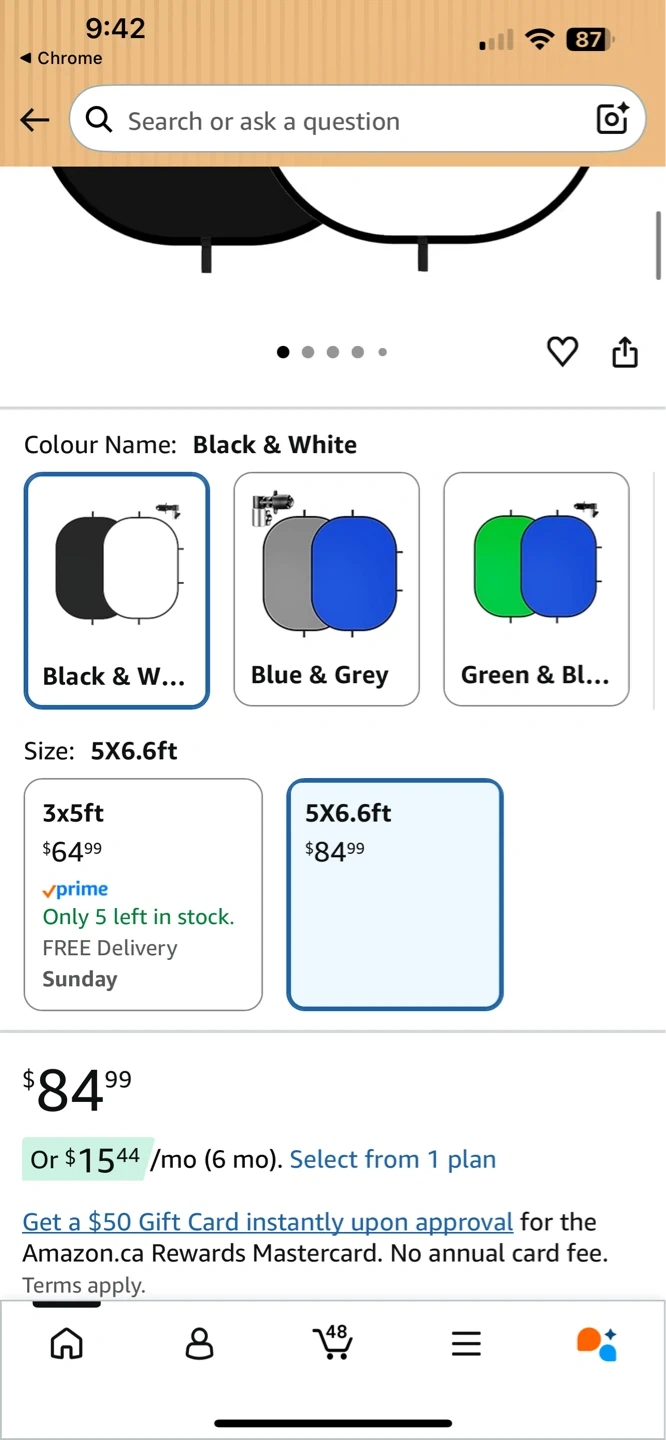Select the 3x5ft size option
The image size is (666, 1440).
pos(143,894)
